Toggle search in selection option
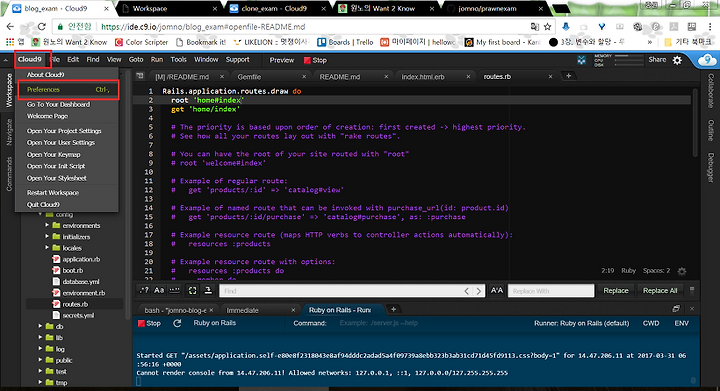The height and width of the screenshot is (391, 720). [208, 290]
